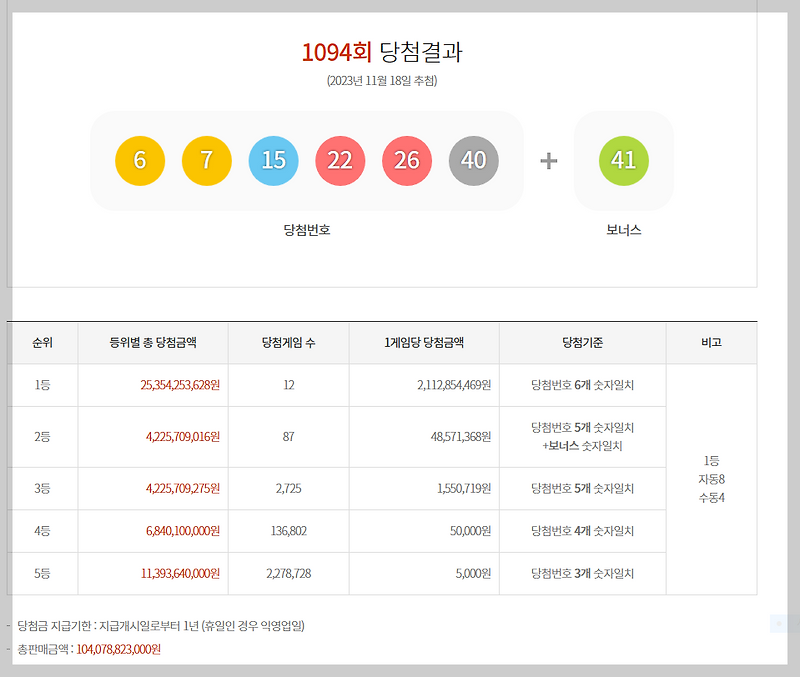Image resolution: width=800 pixels, height=677 pixels.
Task: Click 1등 total prize 25,354,253,628원
Action: 180,385
